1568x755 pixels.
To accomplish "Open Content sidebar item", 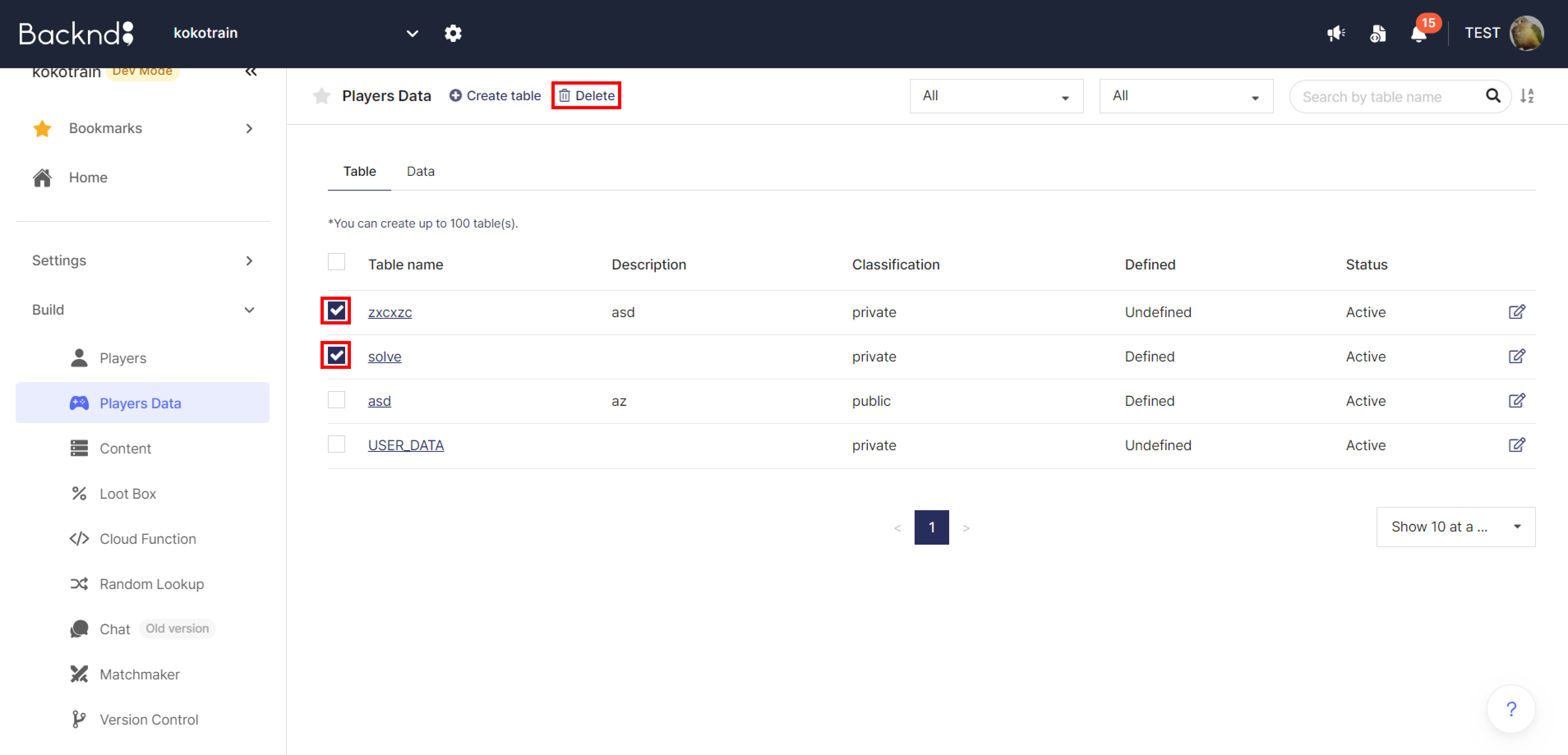I will coord(142,448).
